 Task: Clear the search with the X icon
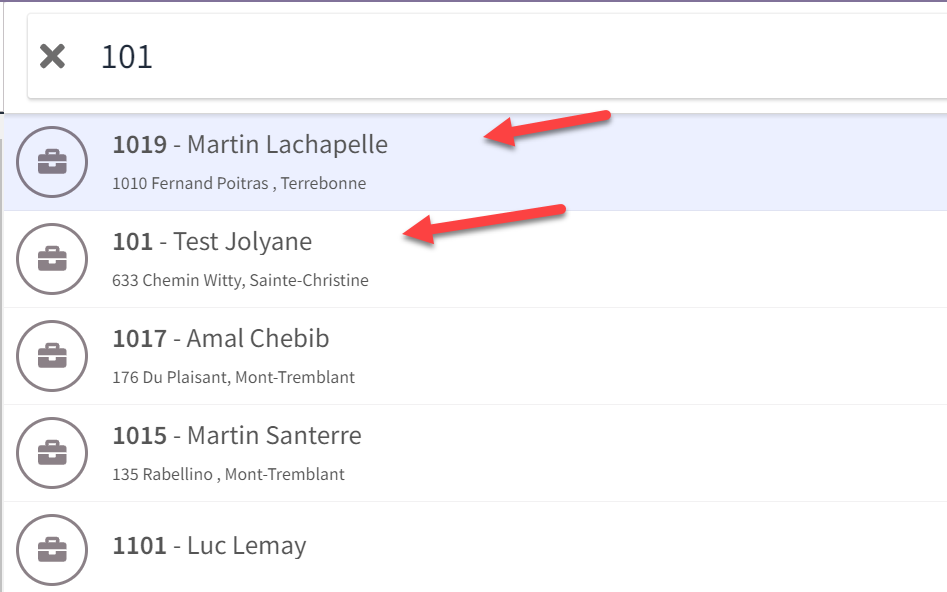pyautogui.click(x=53, y=56)
